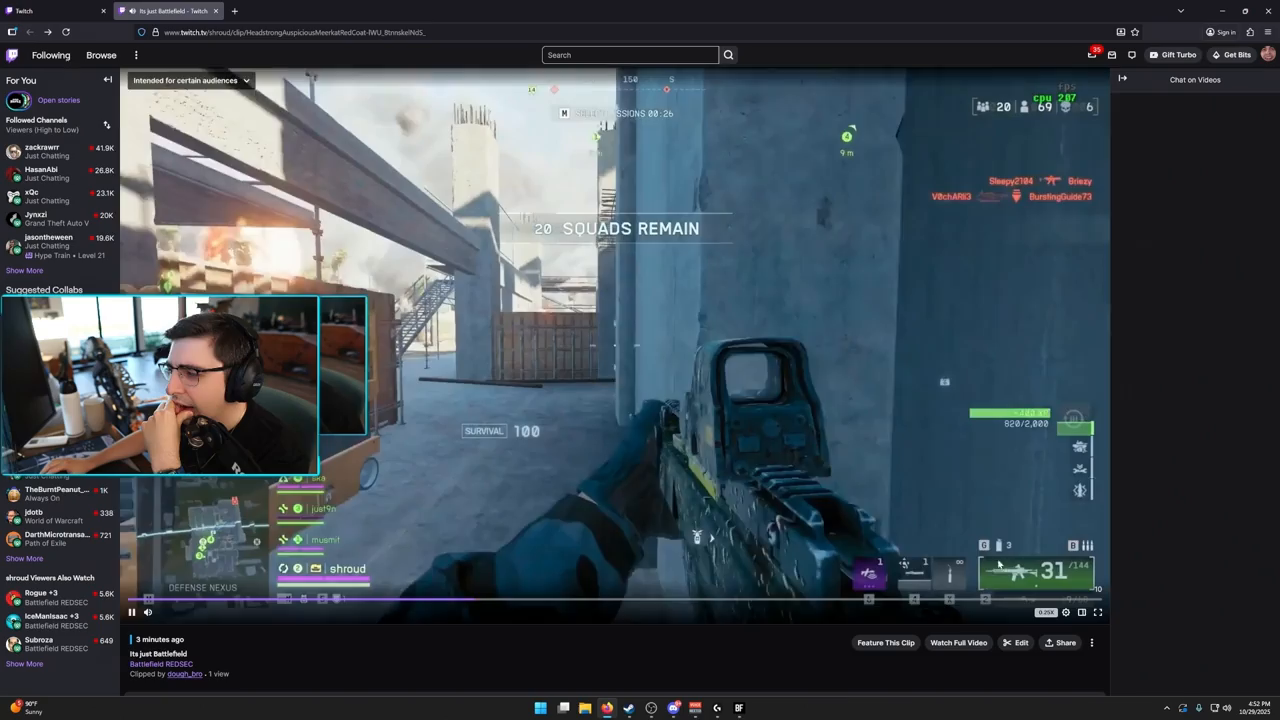The image size is (1280, 720).
Task: Open the Whispers envelope icon
Action: point(1112,55)
